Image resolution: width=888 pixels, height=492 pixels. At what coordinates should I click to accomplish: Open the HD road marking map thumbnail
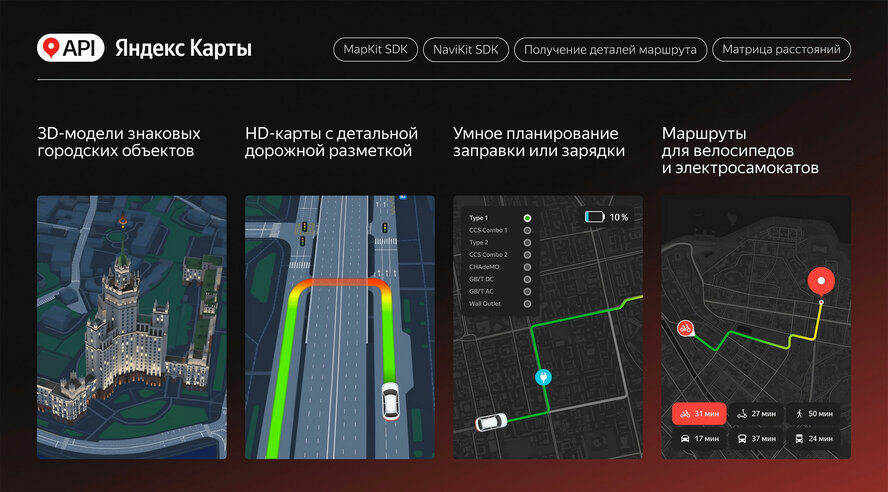(x=340, y=327)
